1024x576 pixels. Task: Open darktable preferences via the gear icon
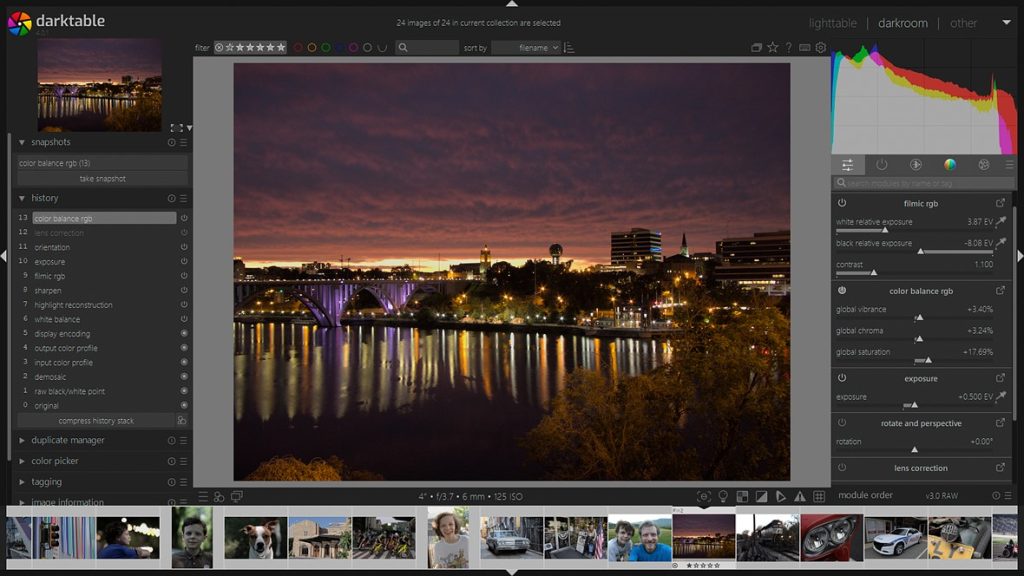822,46
